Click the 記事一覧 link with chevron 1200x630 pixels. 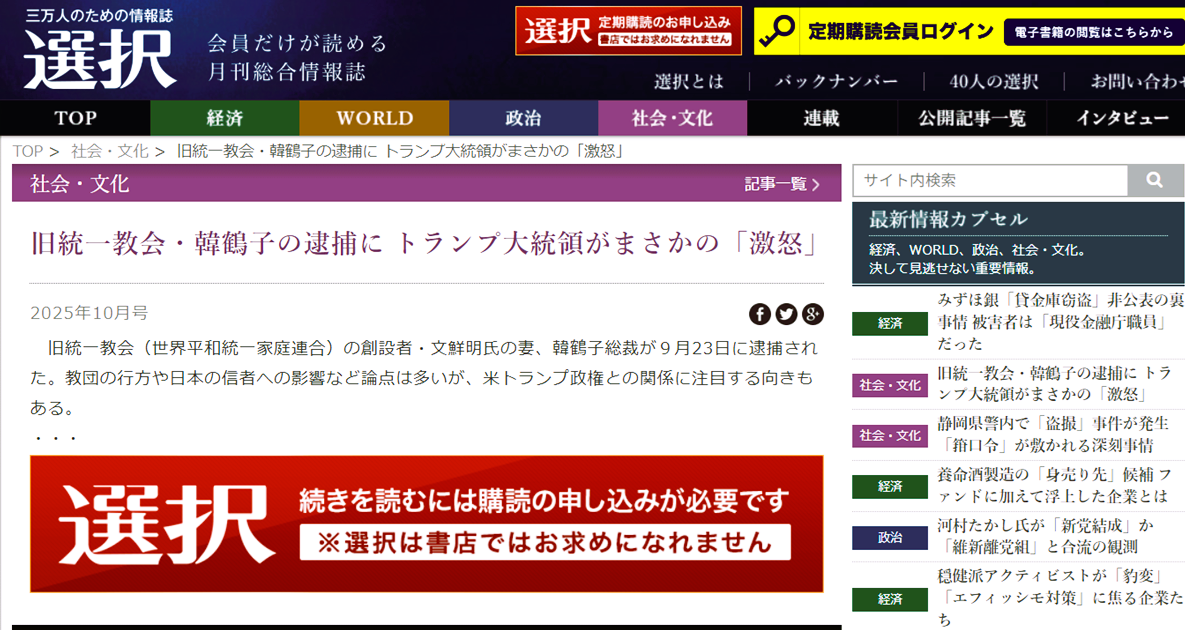pos(782,184)
